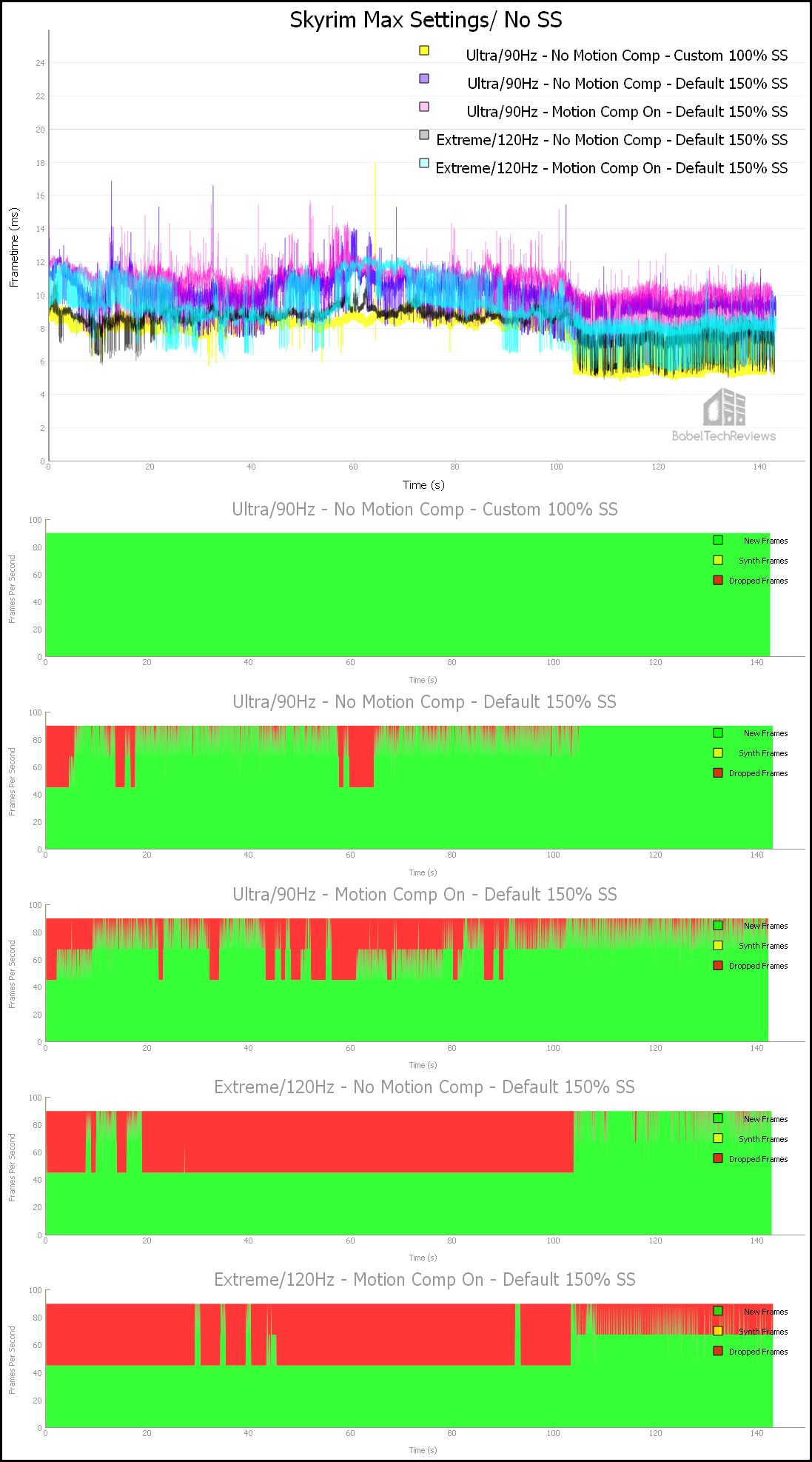Click 'Frames Per Second' axis label of Custom 100% SS chart

12,589
